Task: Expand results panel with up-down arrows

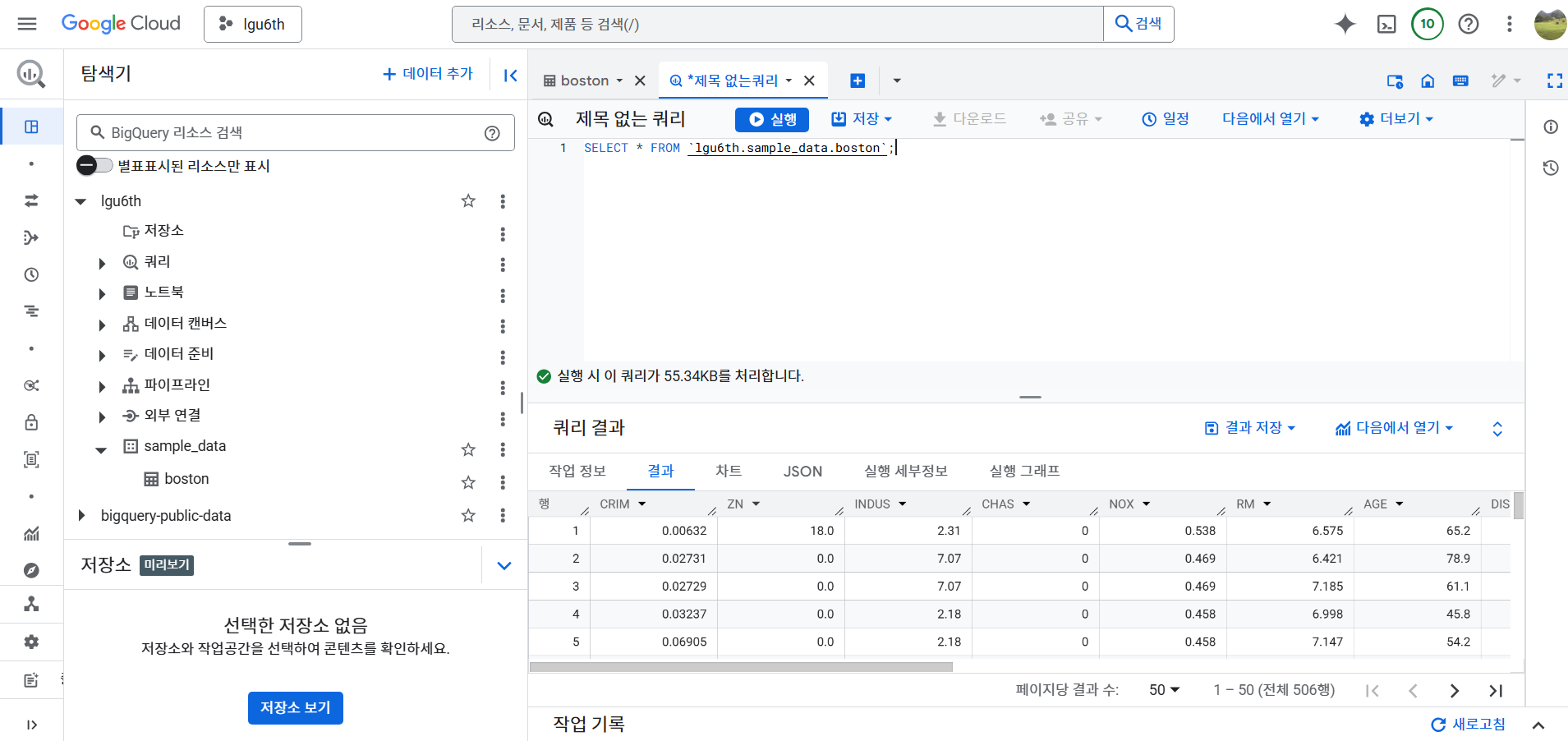Action: [x=1497, y=429]
